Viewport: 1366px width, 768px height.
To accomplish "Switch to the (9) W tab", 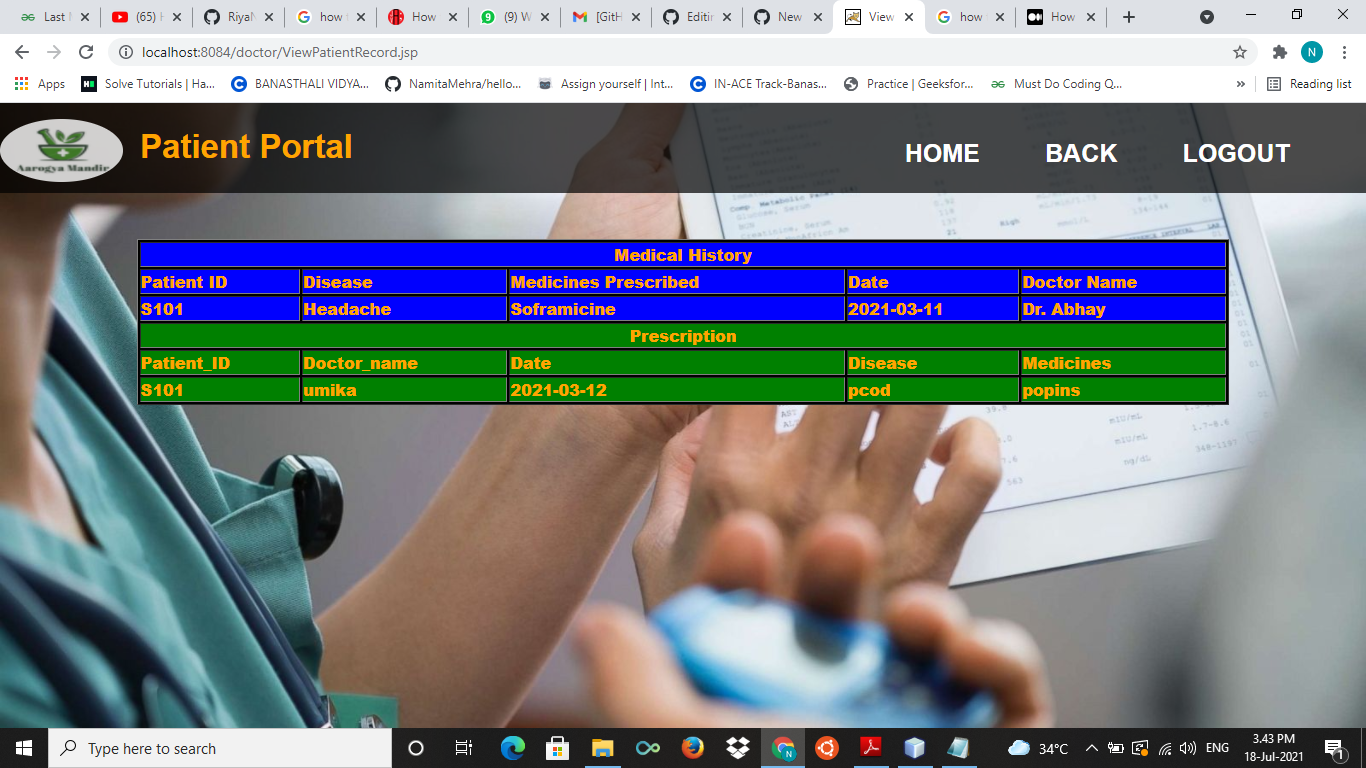I will point(515,17).
